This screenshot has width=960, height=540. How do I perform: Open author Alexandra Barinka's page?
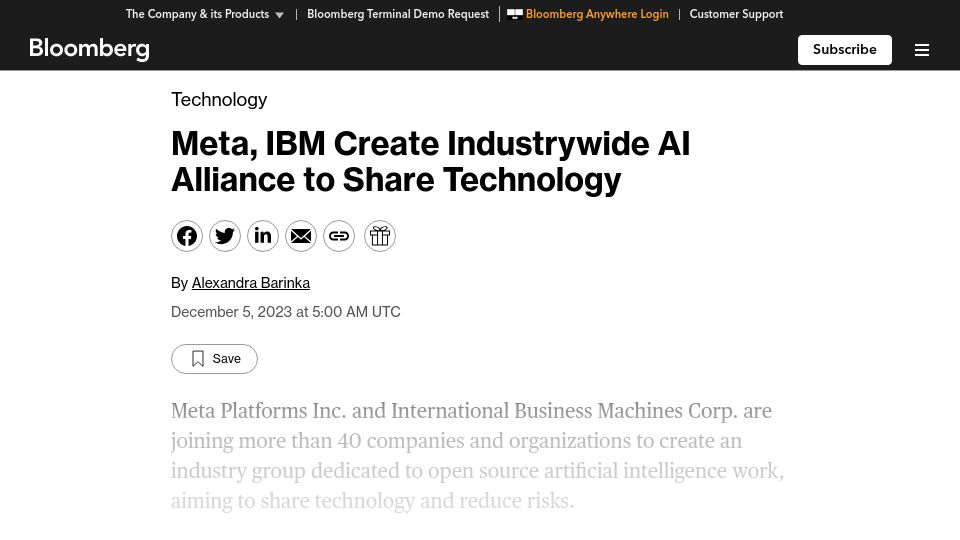pos(250,283)
